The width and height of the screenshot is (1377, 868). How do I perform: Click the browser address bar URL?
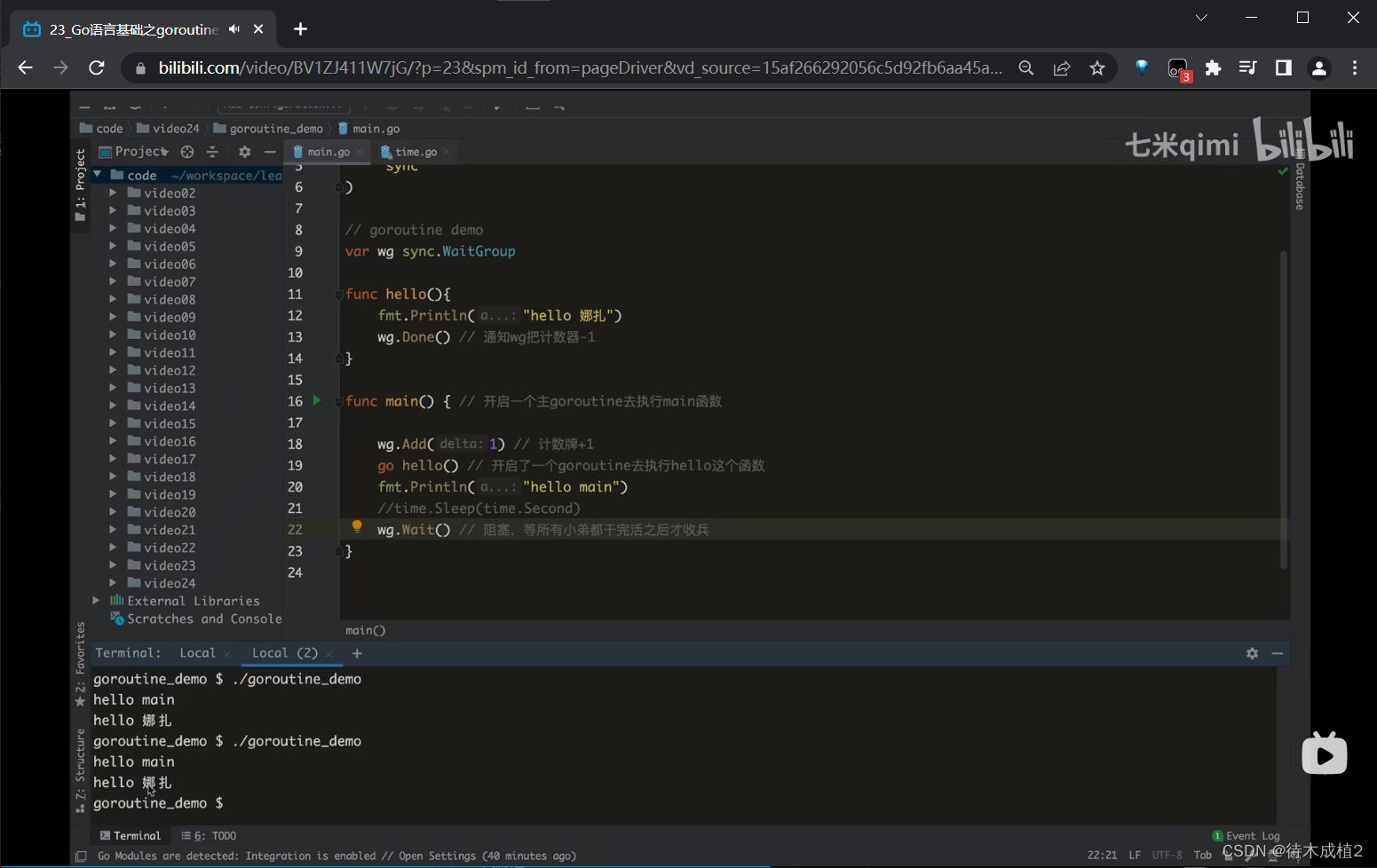click(581, 67)
